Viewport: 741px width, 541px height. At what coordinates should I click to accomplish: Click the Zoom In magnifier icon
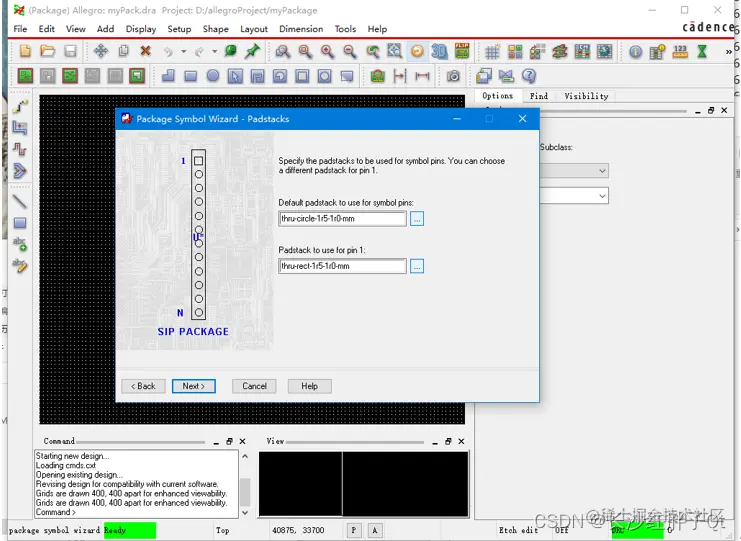[327, 51]
